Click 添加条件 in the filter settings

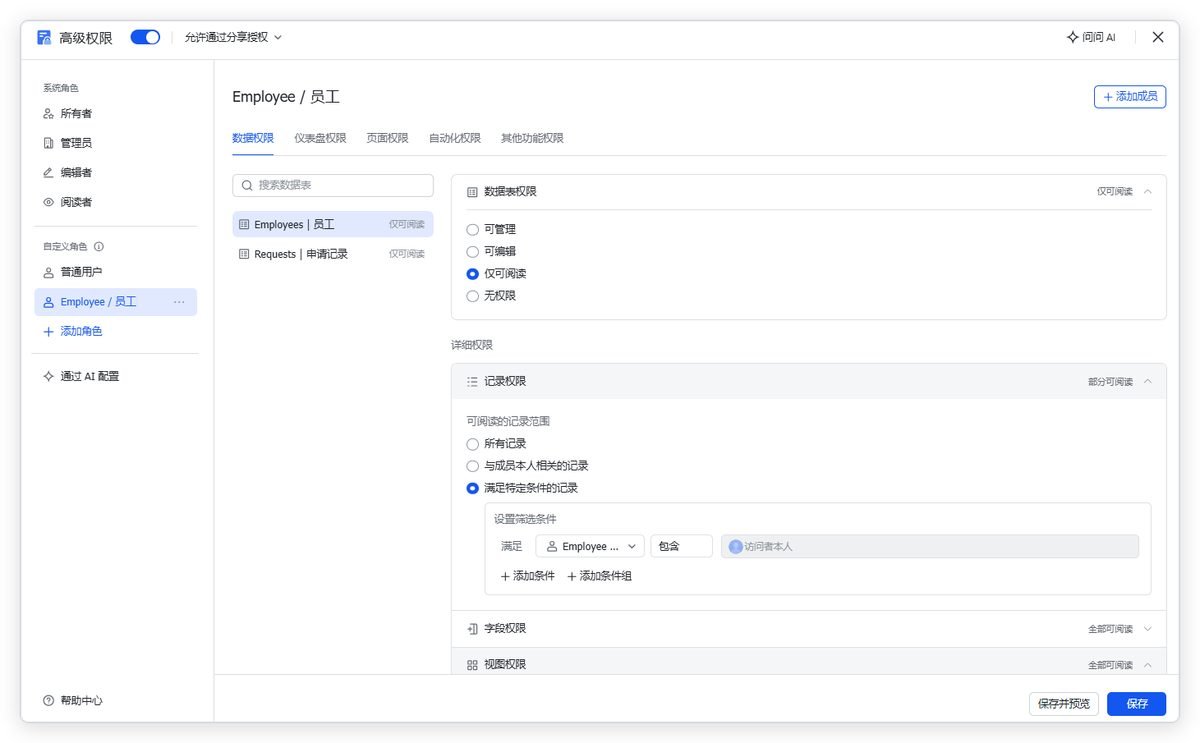pyautogui.click(x=527, y=576)
